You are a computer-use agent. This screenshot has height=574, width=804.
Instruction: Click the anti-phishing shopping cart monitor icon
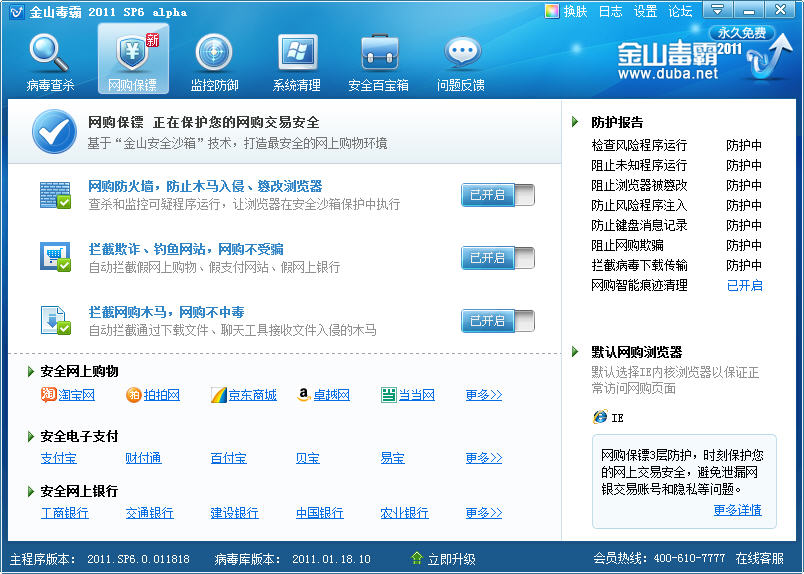pyautogui.click(x=55, y=256)
